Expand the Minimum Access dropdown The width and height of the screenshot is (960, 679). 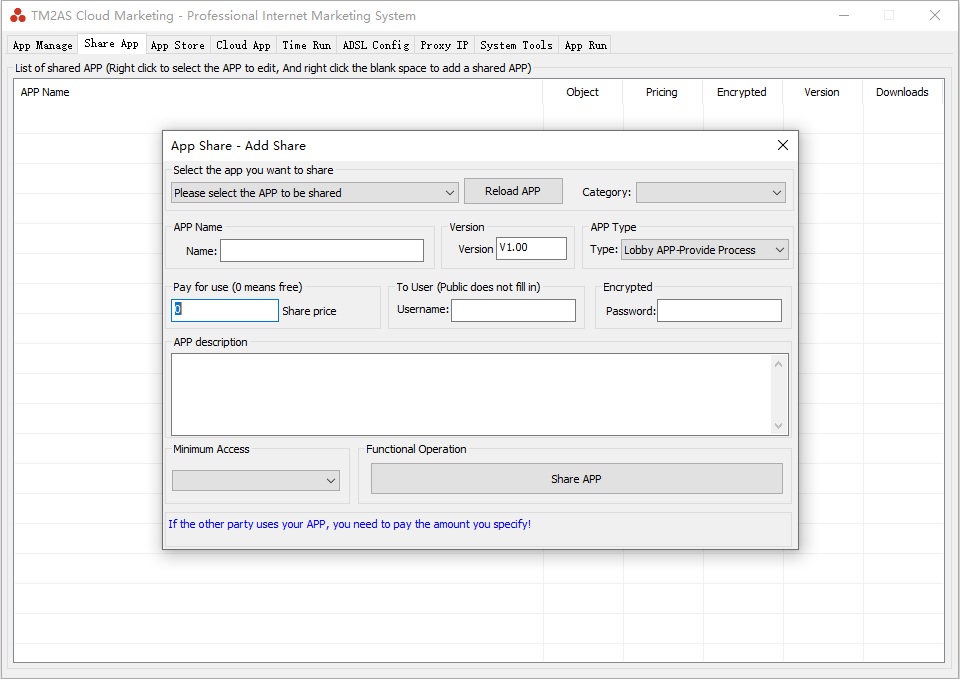coord(256,481)
